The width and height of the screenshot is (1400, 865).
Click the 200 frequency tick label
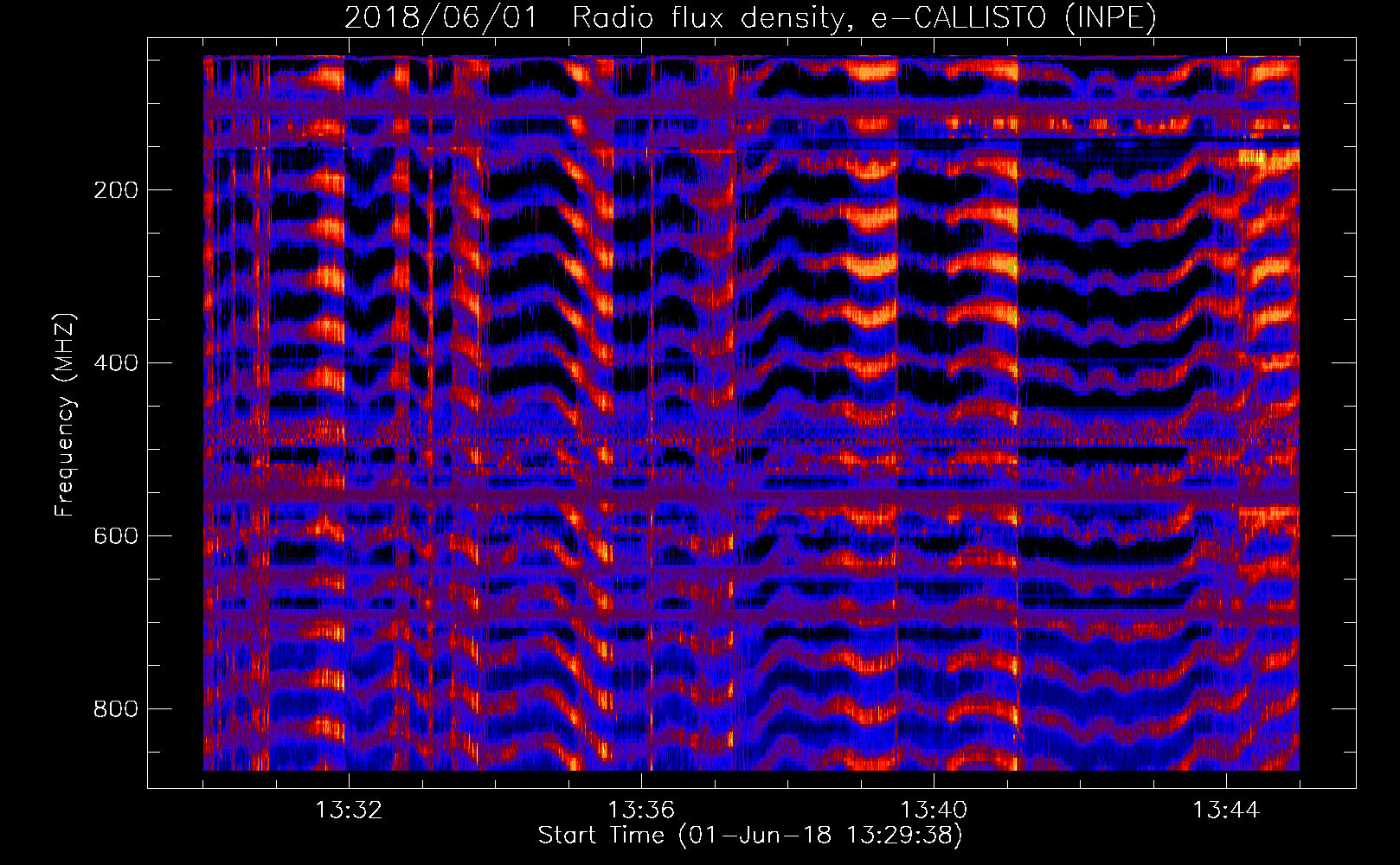pyautogui.click(x=116, y=190)
